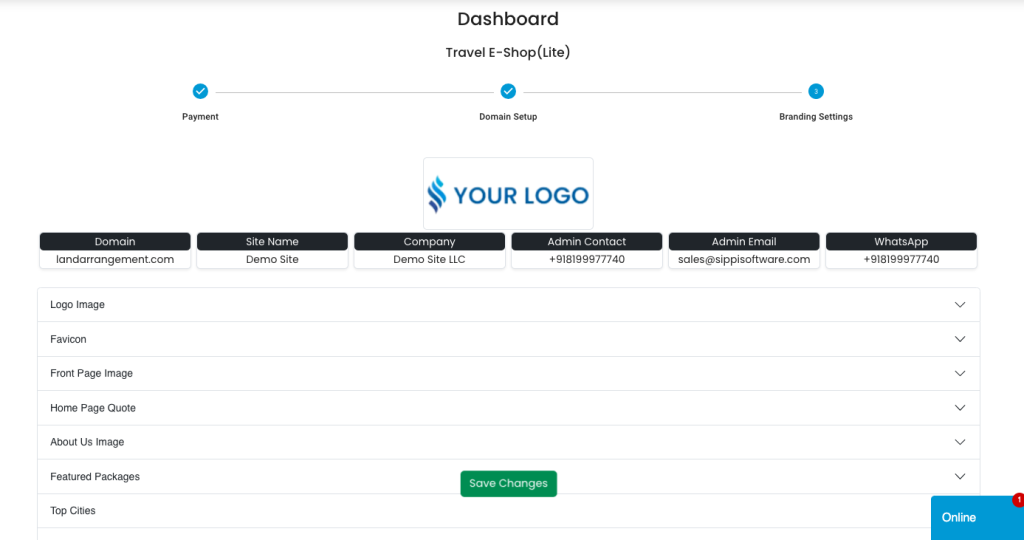Expand the Featured Packages chevron
This screenshot has width=1024, height=540.
pyautogui.click(x=960, y=476)
